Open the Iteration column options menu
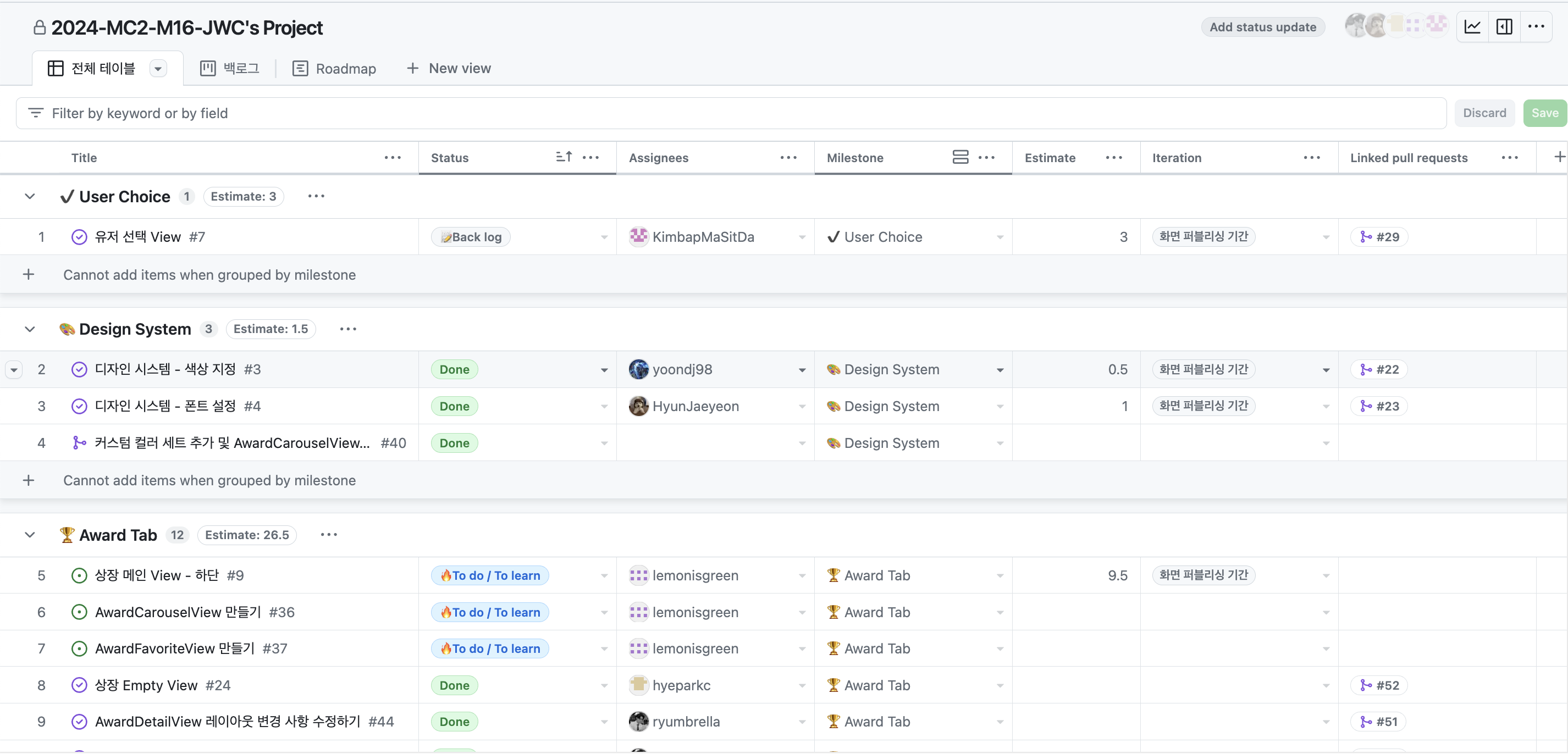 (1312, 158)
